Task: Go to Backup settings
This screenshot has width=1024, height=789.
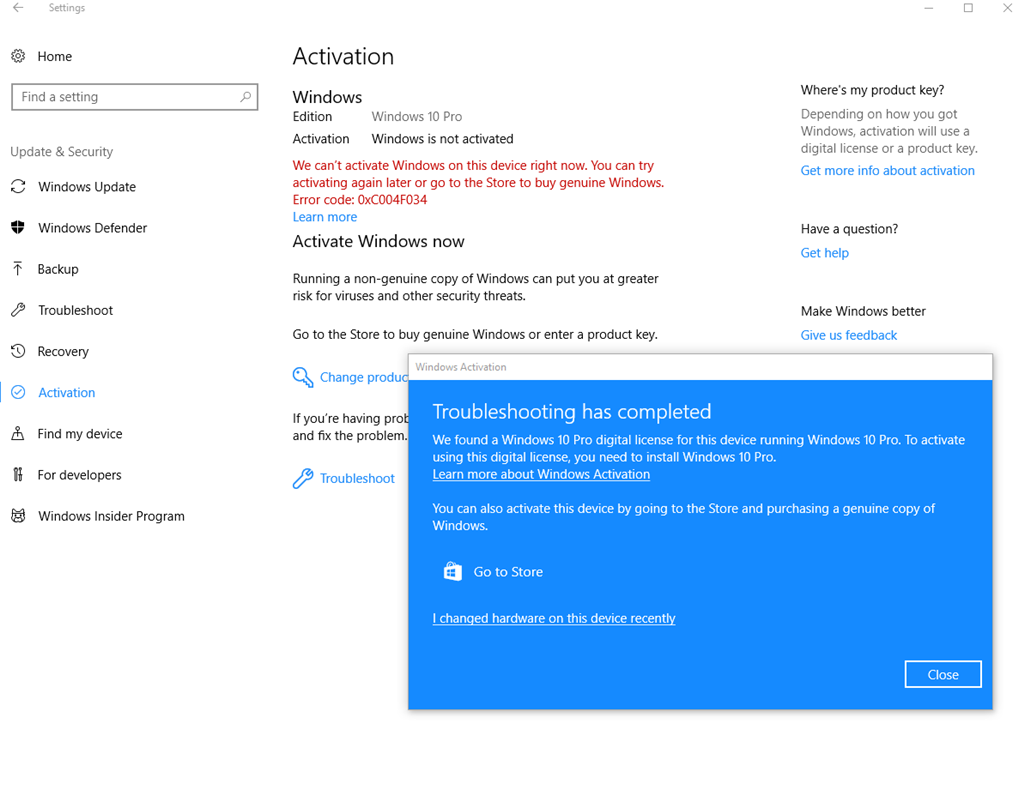Action: (x=58, y=269)
